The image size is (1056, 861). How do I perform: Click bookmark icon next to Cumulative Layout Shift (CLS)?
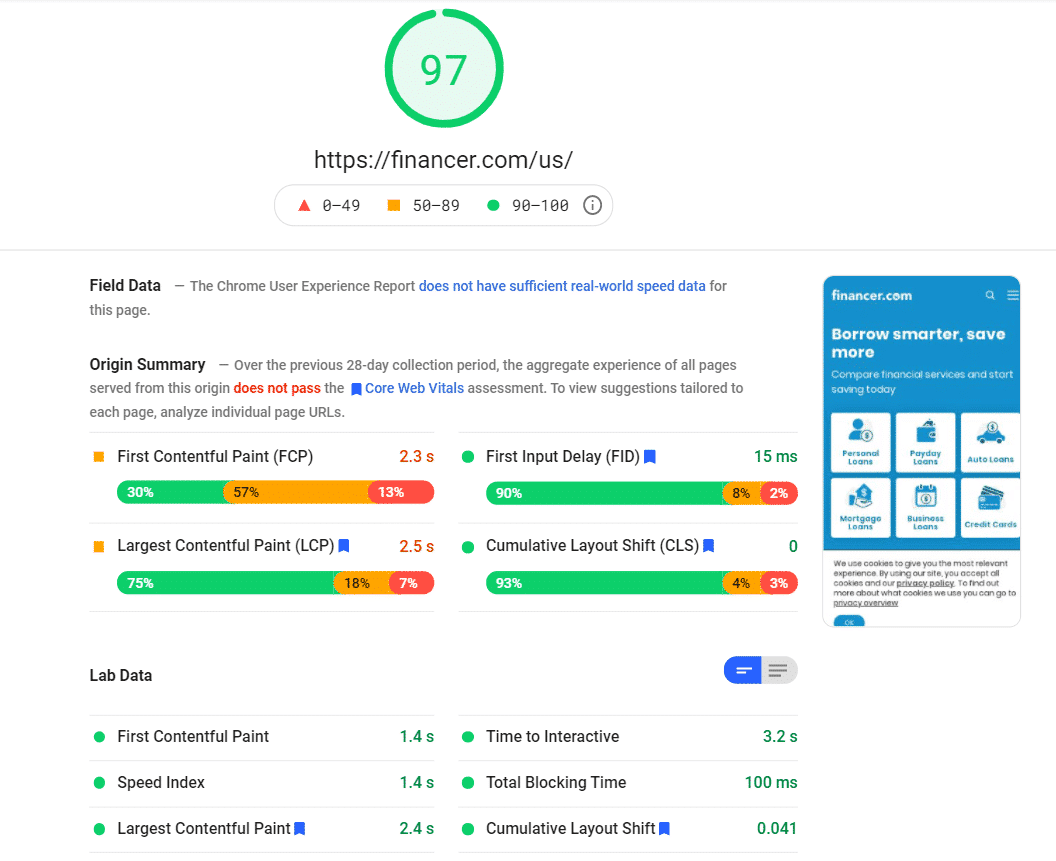click(x=708, y=546)
